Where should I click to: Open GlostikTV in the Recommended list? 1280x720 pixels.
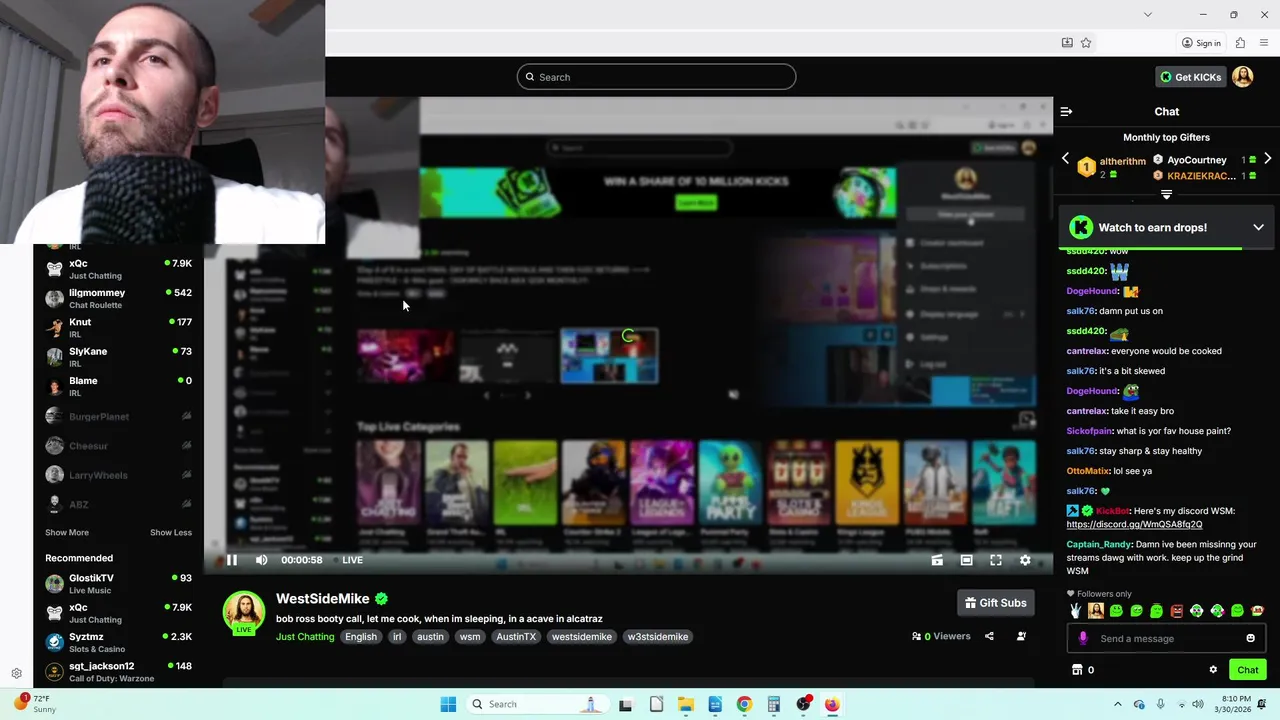118,584
